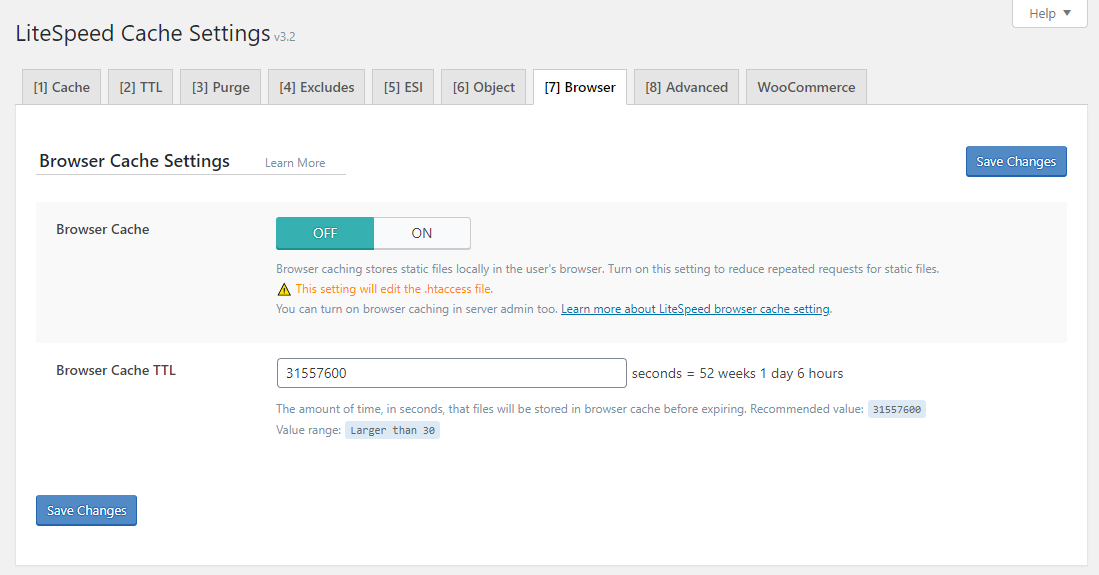1099x575 pixels.
Task: Click the bottom Save Changes button
Action: click(x=86, y=510)
